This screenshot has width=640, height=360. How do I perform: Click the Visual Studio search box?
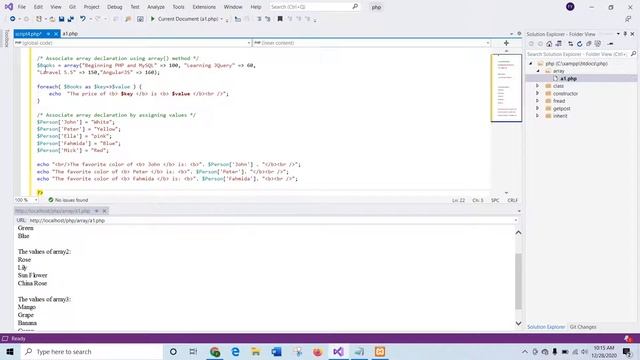pyautogui.click(x=314, y=7)
